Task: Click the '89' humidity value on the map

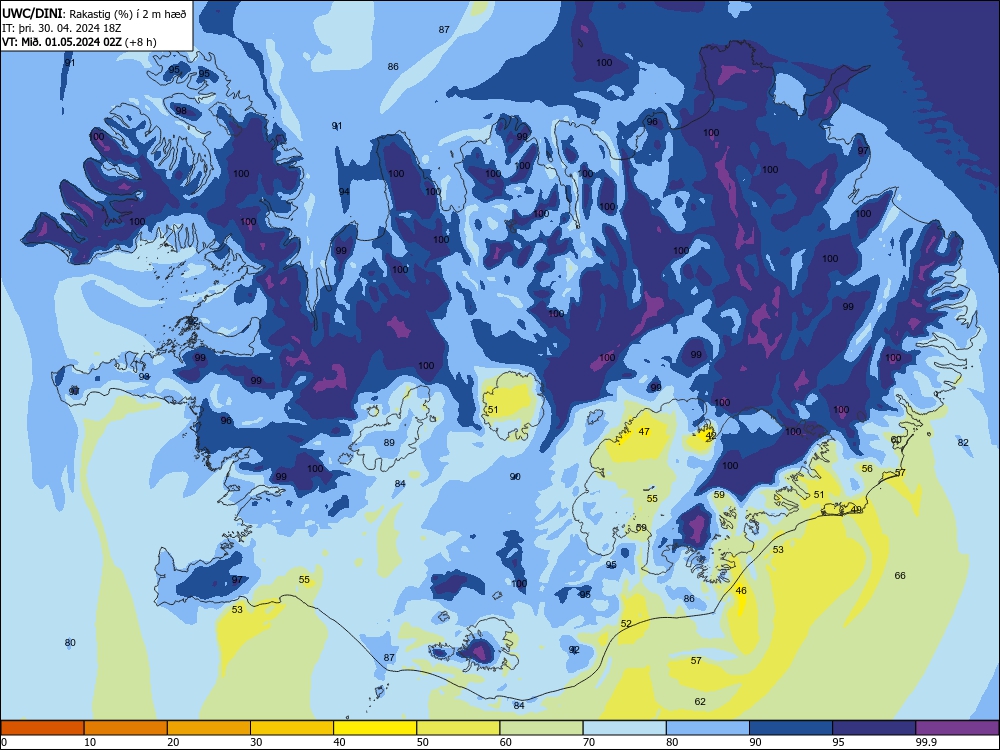Action: (x=389, y=443)
